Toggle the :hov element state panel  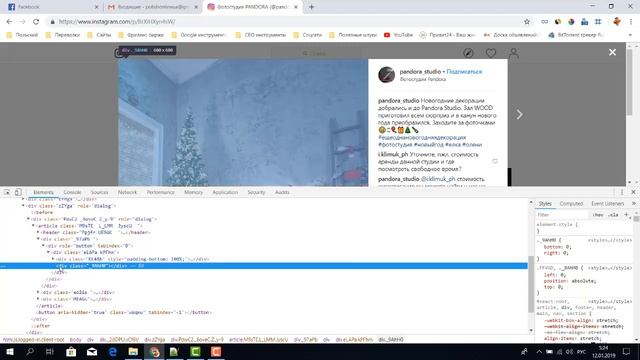pyautogui.click(x=598, y=215)
